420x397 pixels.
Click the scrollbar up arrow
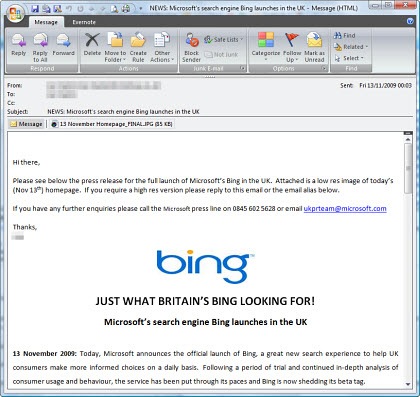408,139
